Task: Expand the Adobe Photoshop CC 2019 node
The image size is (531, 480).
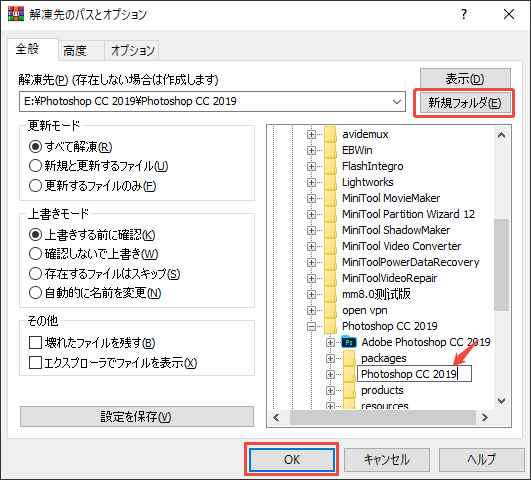Action: point(330,342)
